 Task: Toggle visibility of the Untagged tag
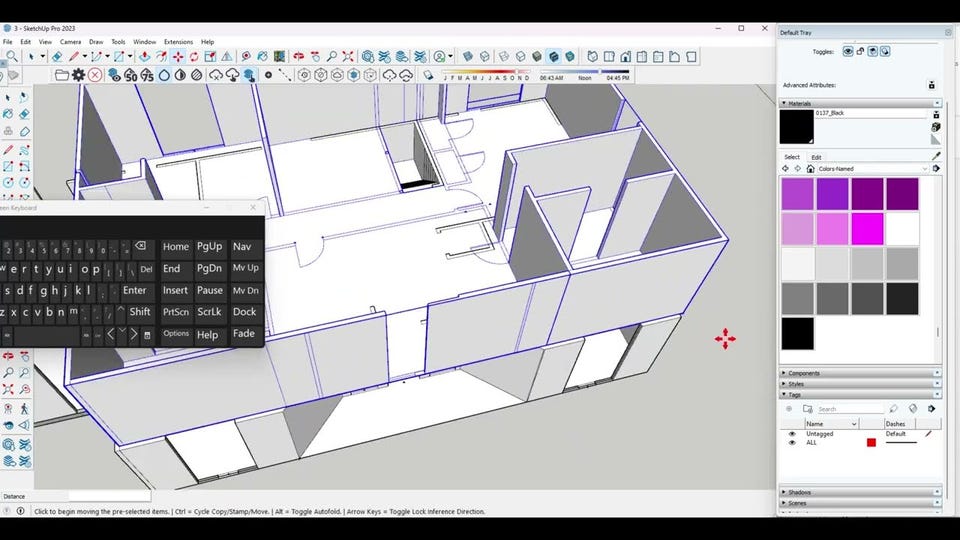click(x=792, y=434)
